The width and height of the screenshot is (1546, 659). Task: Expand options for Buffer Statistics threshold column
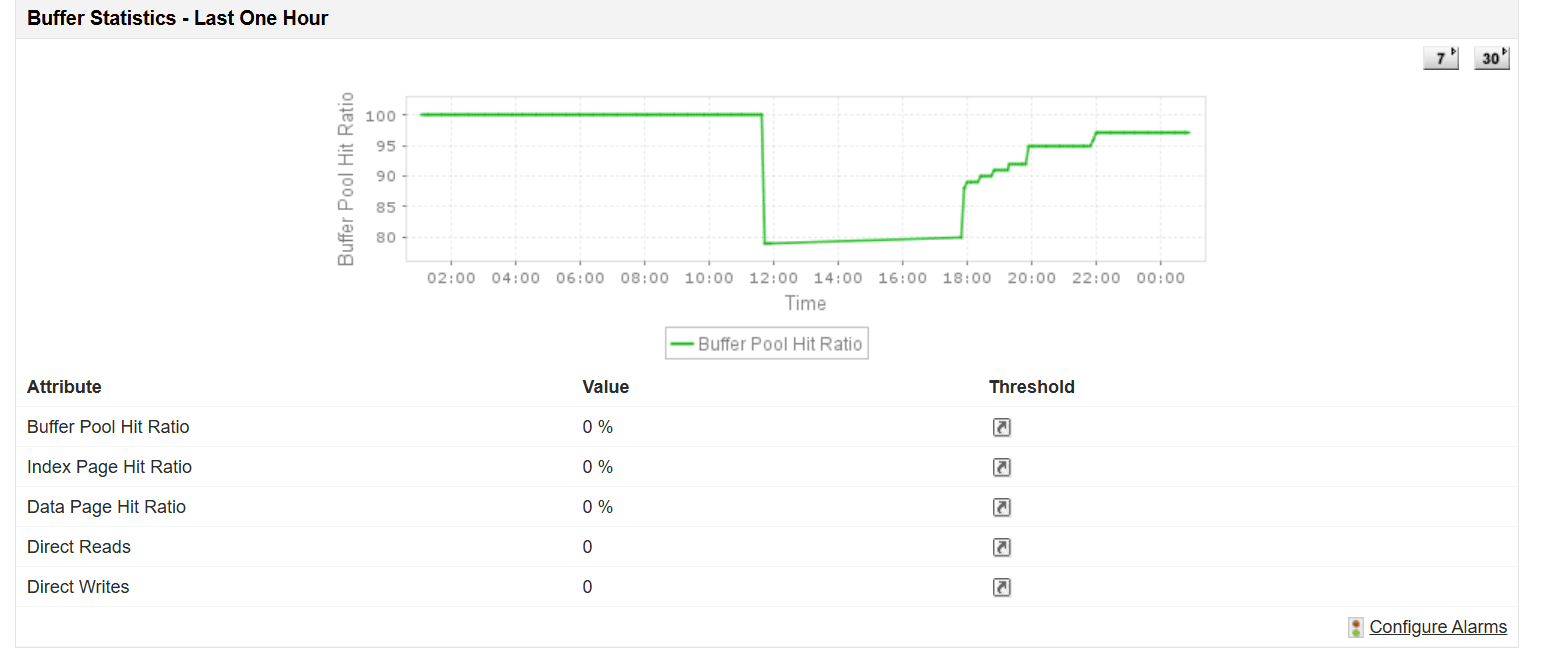click(1032, 387)
